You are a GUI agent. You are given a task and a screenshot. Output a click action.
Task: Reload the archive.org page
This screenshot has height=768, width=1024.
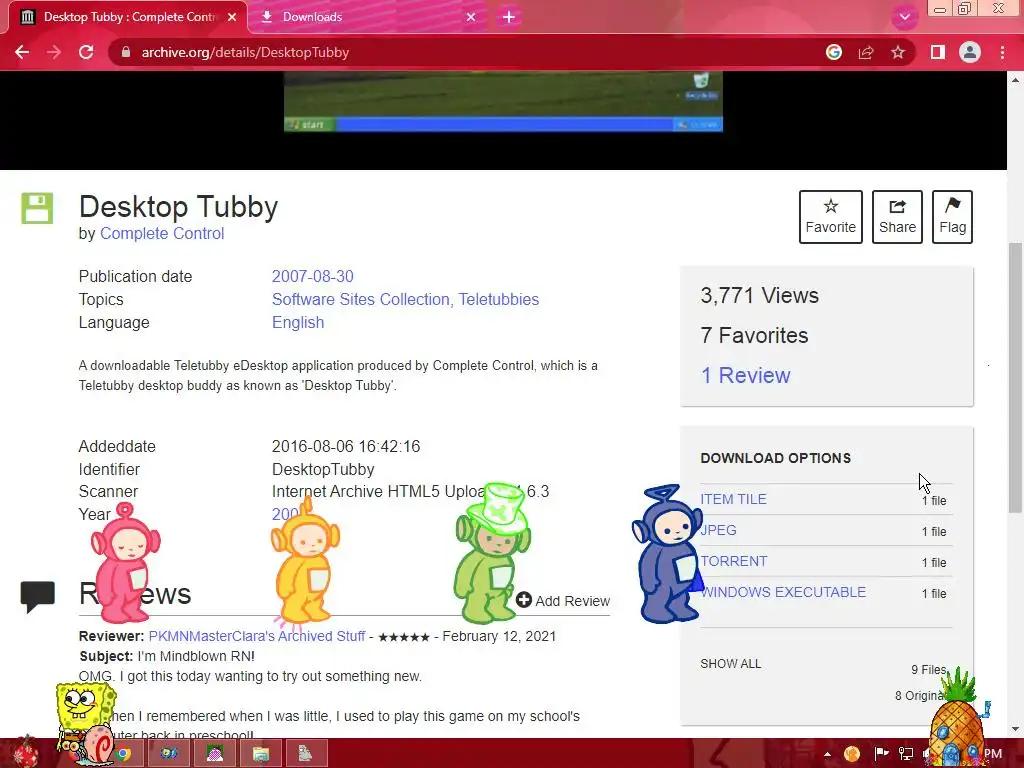(x=86, y=52)
